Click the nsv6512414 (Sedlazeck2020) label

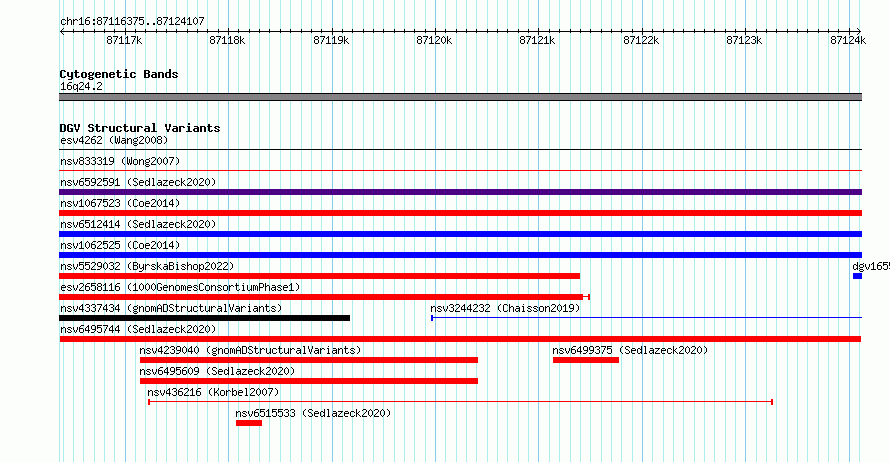pos(138,224)
